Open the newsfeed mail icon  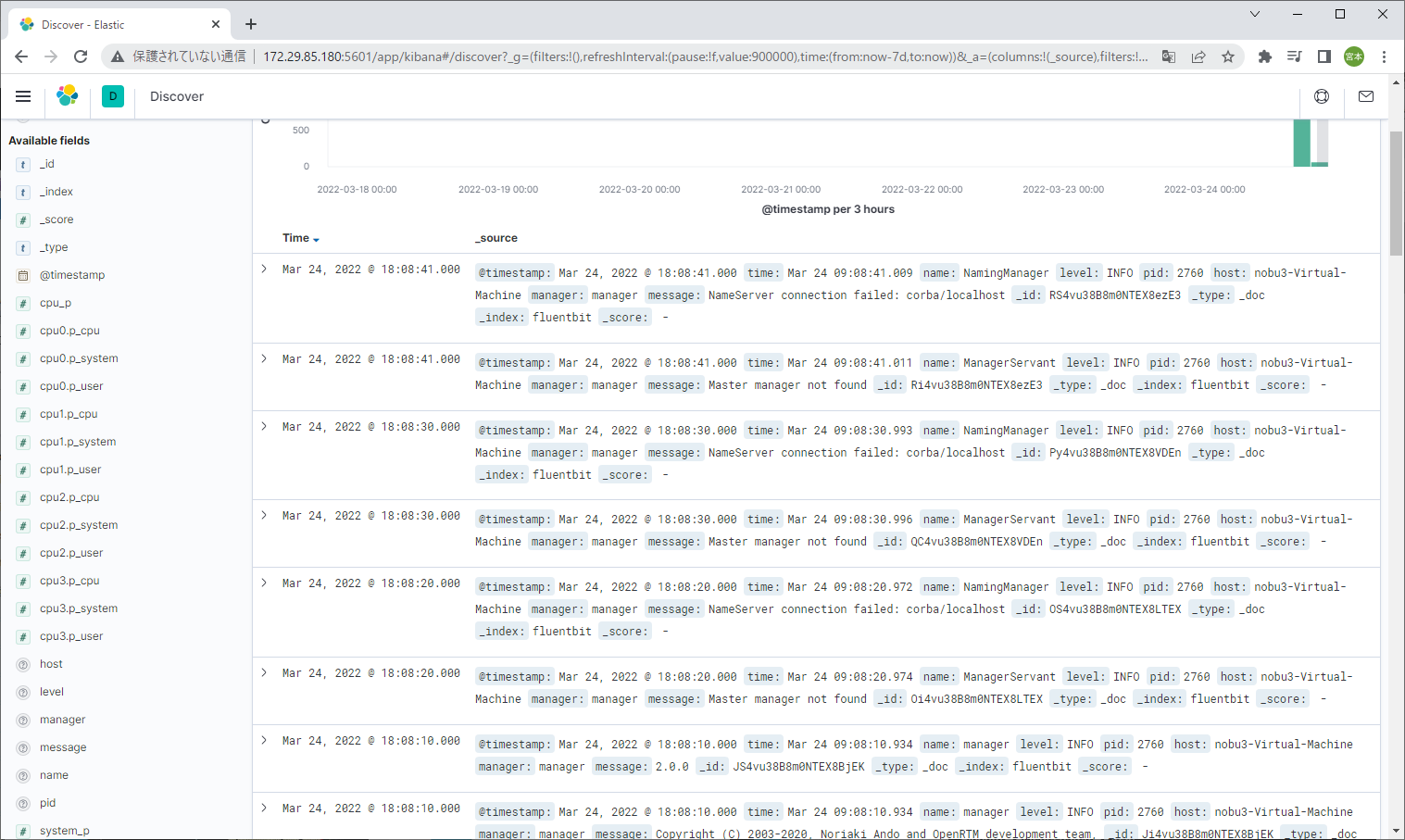coord(1366,96)
